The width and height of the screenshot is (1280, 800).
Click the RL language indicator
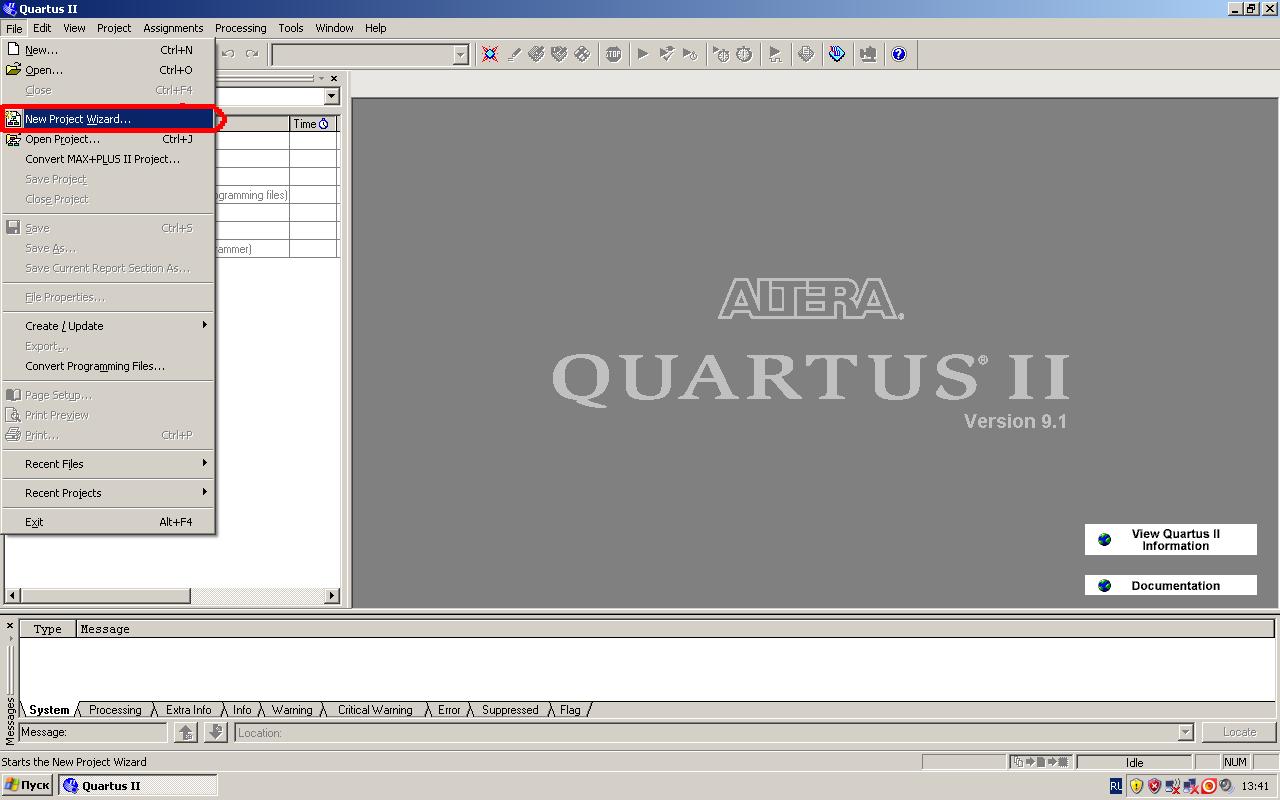pyautogui.click(x=1116, y=786)
